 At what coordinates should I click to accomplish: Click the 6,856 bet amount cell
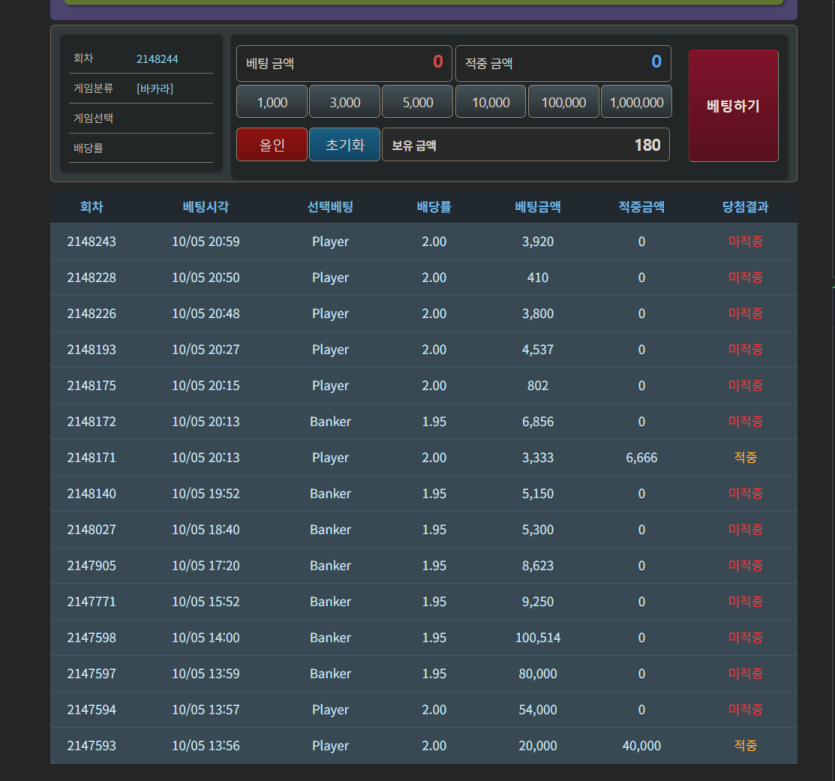538,422
